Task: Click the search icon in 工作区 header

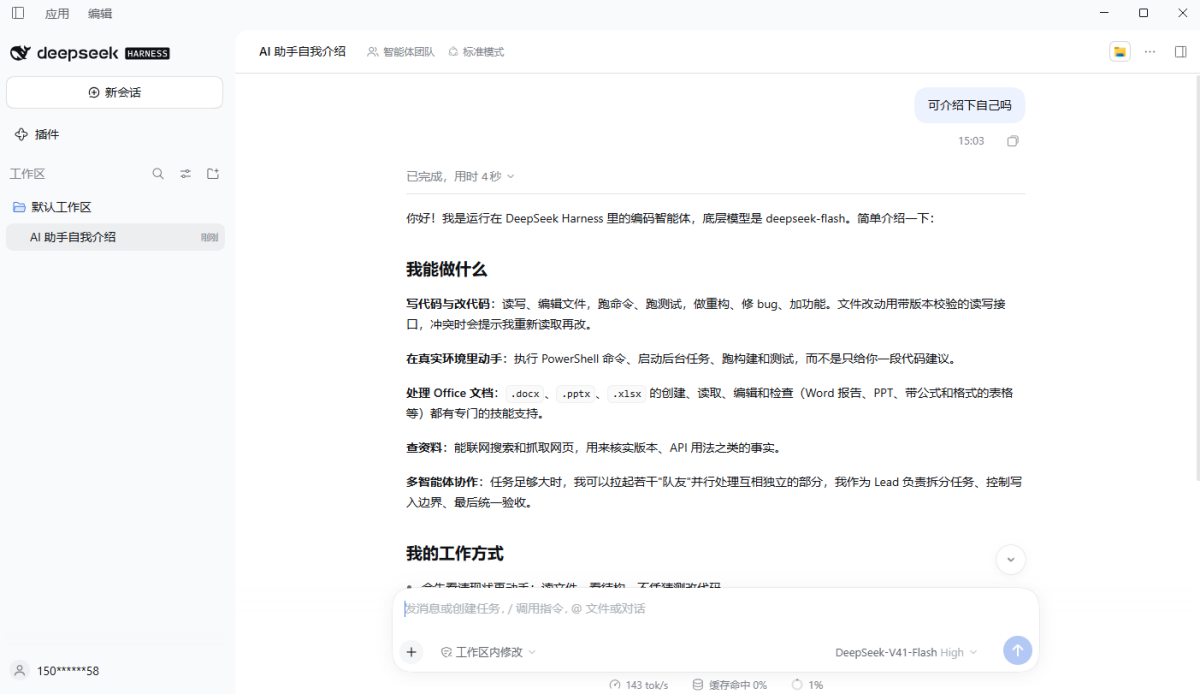Action: coord(158,174)
